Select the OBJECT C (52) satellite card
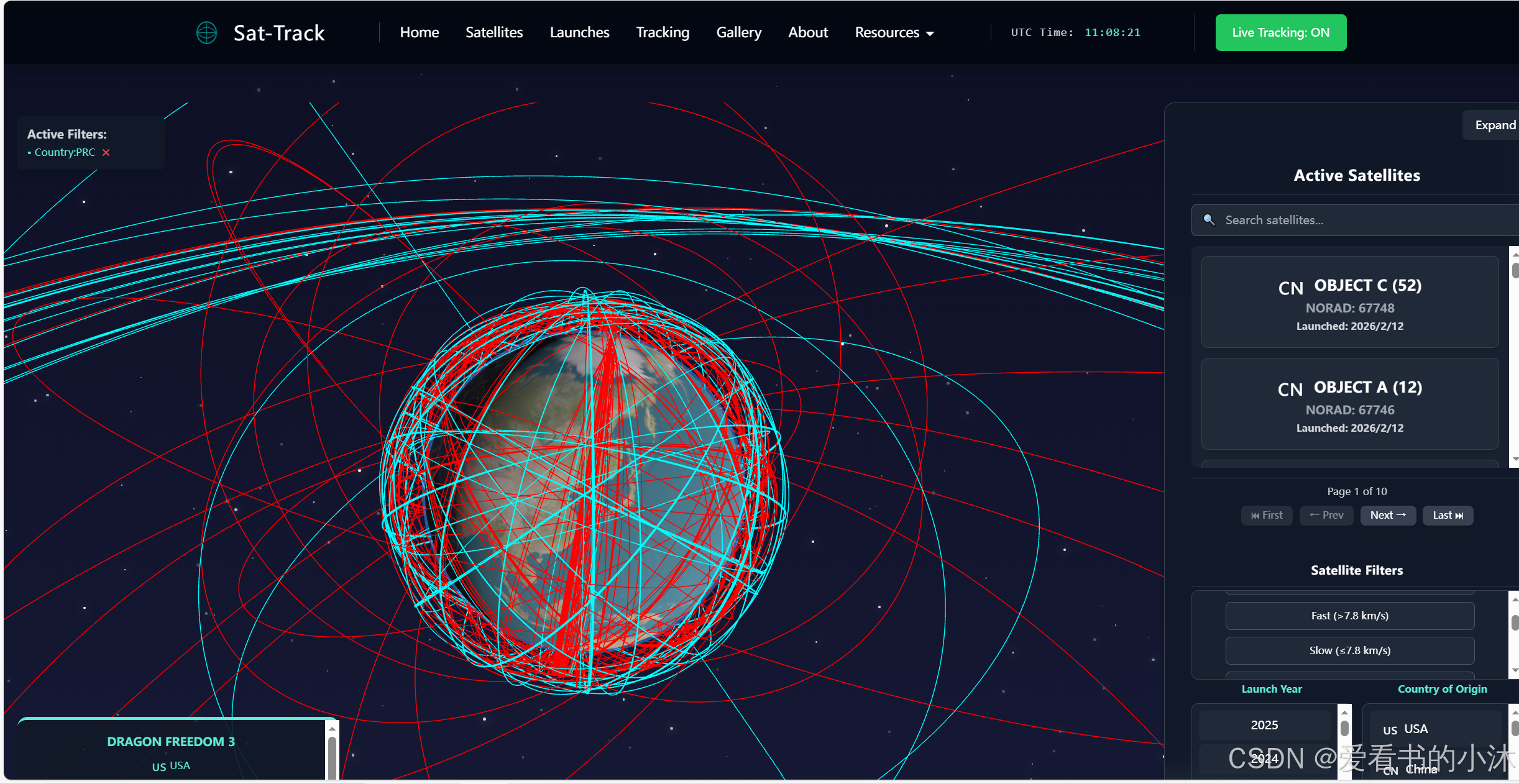The width and height of the screenshot is (1519, 784). tap(1350, 302)
